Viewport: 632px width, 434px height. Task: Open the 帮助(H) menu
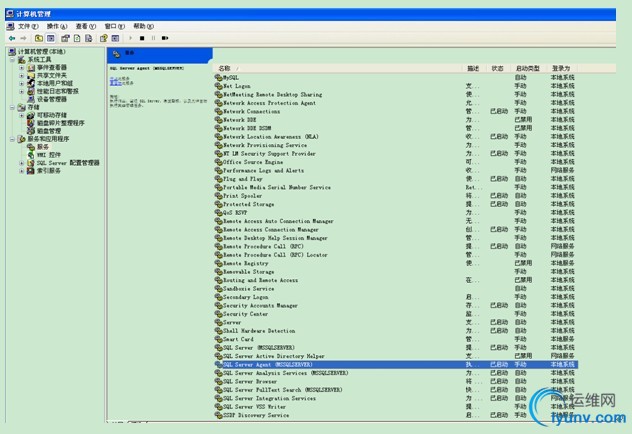[x=143, y=27]
